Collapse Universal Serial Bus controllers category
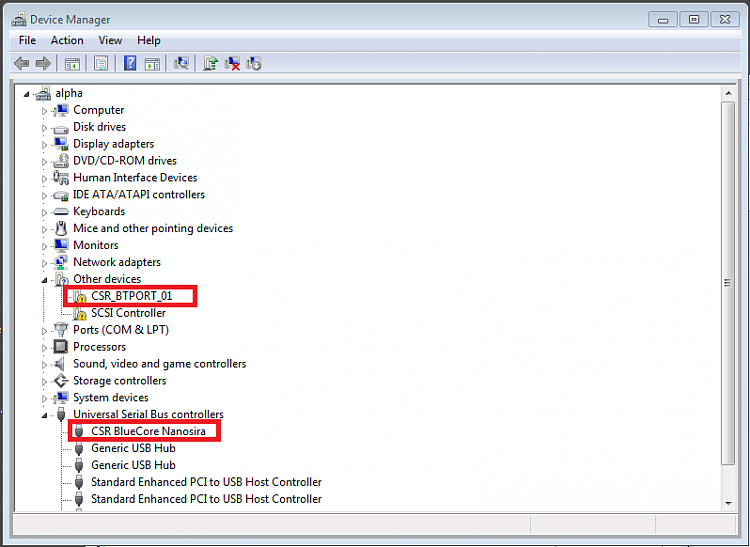The height and width of the screenshot is (547, 750). (44, 416)
